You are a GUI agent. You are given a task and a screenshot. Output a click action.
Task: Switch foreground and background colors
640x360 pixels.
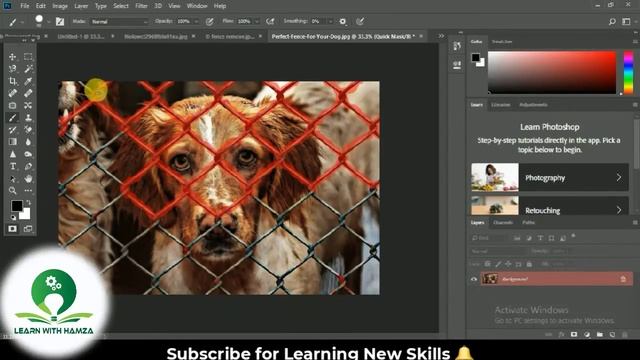(x=28, y=202)
